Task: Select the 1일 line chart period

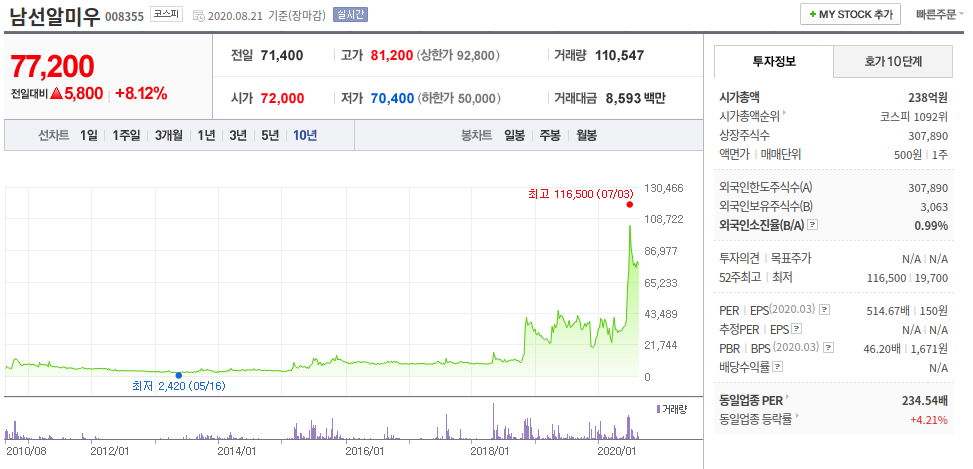Action: [89, 135]
